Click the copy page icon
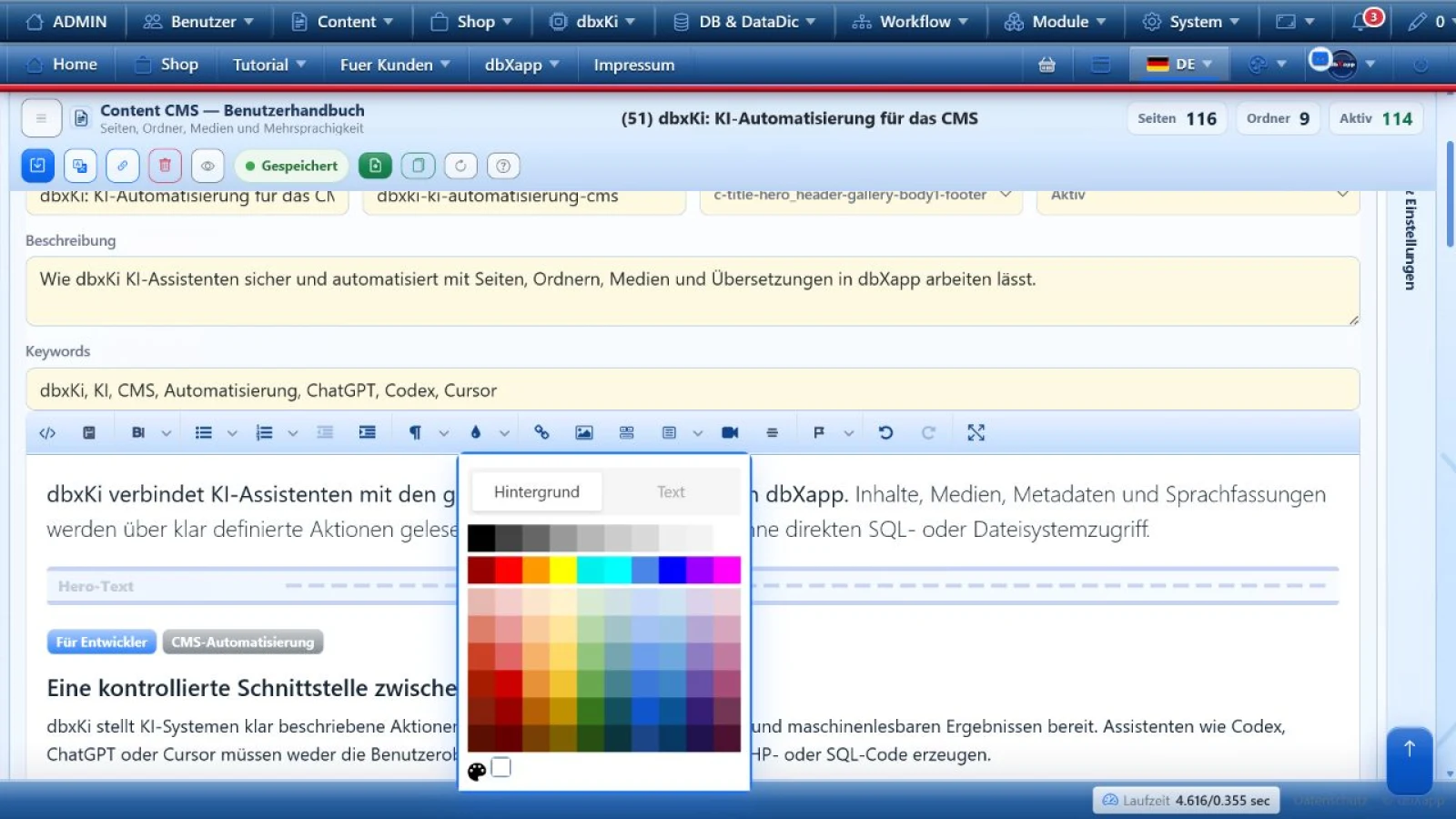Viewport: 1456px width, 819px height. click(418, 166)
